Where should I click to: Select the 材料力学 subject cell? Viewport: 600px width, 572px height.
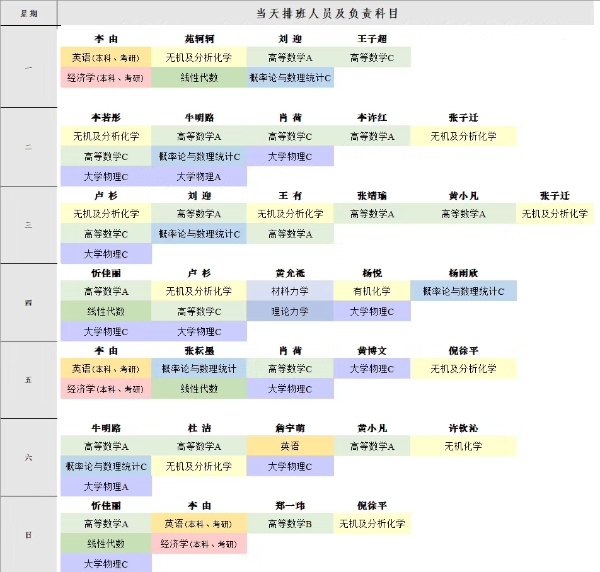(x=290, y=291)
